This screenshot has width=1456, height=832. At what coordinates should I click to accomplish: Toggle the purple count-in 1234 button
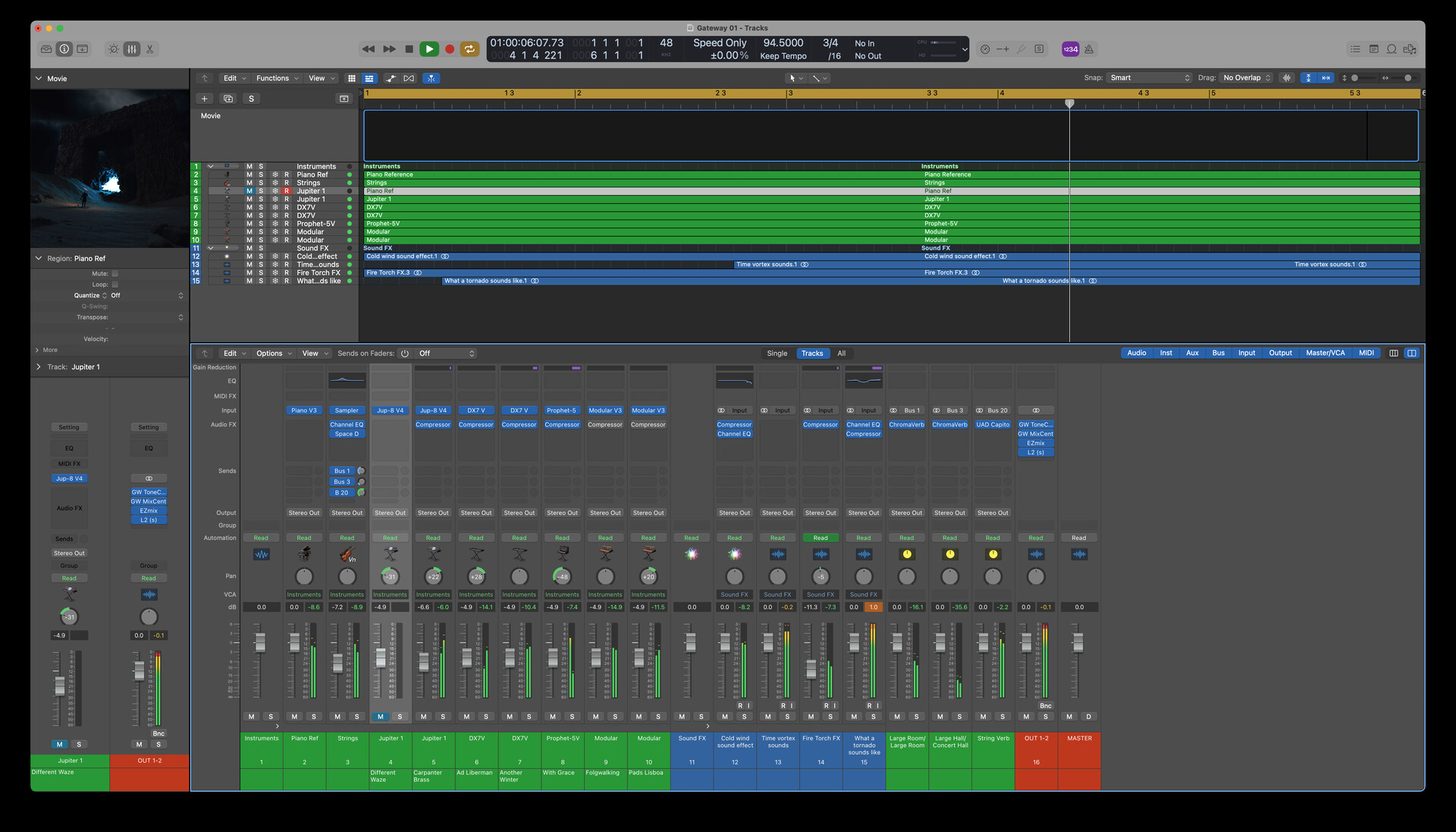point(1070,49)
